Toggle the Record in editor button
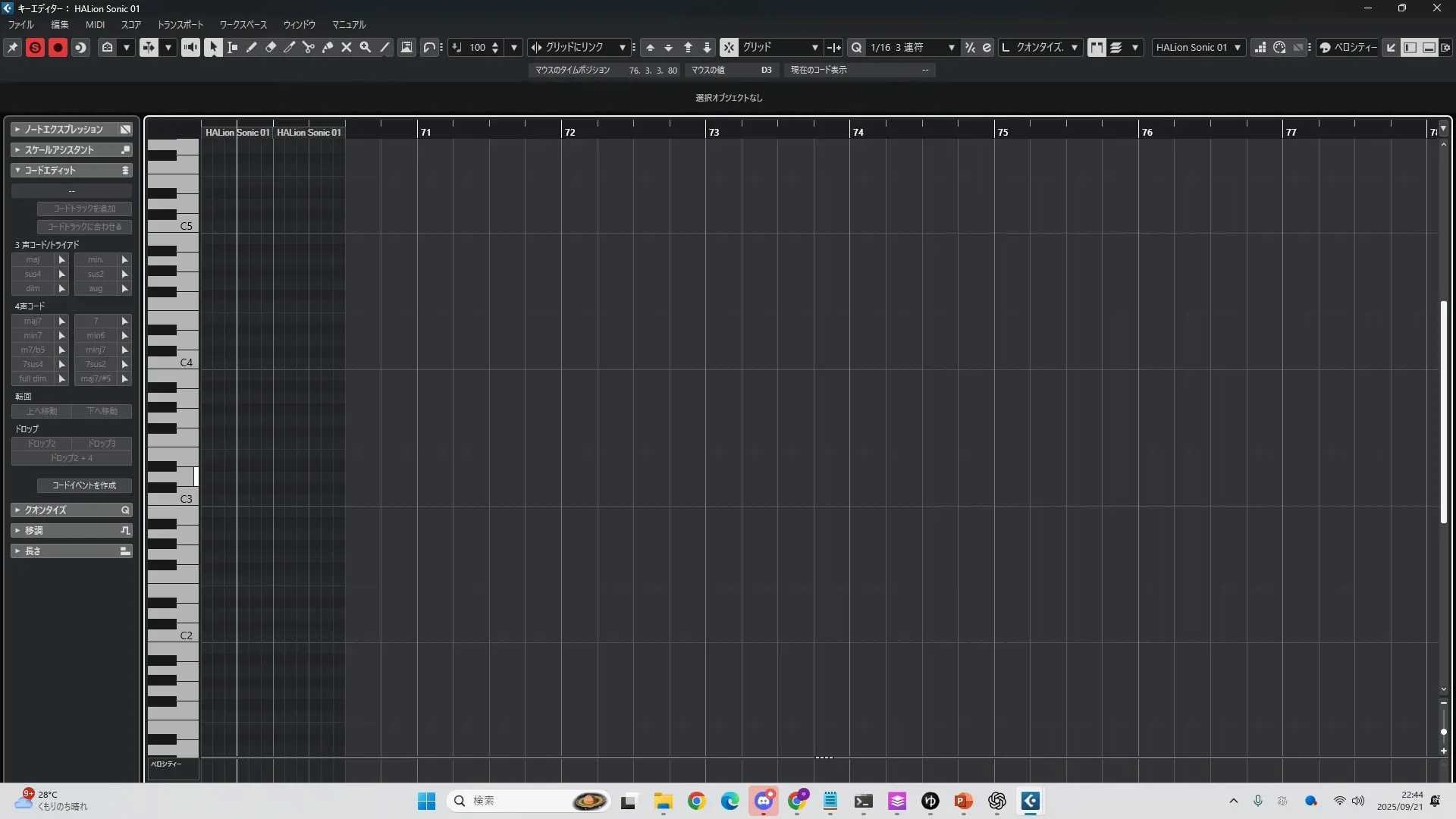The image size is (1456, 819). click(x=58, y=47)
